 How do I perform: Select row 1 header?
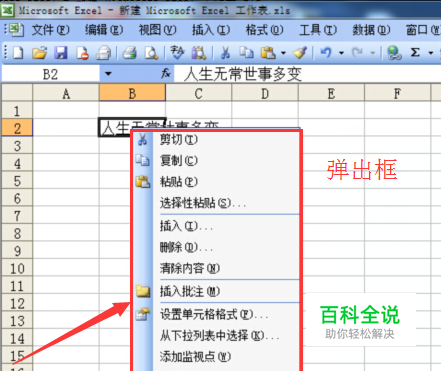[x=17, y=110]
